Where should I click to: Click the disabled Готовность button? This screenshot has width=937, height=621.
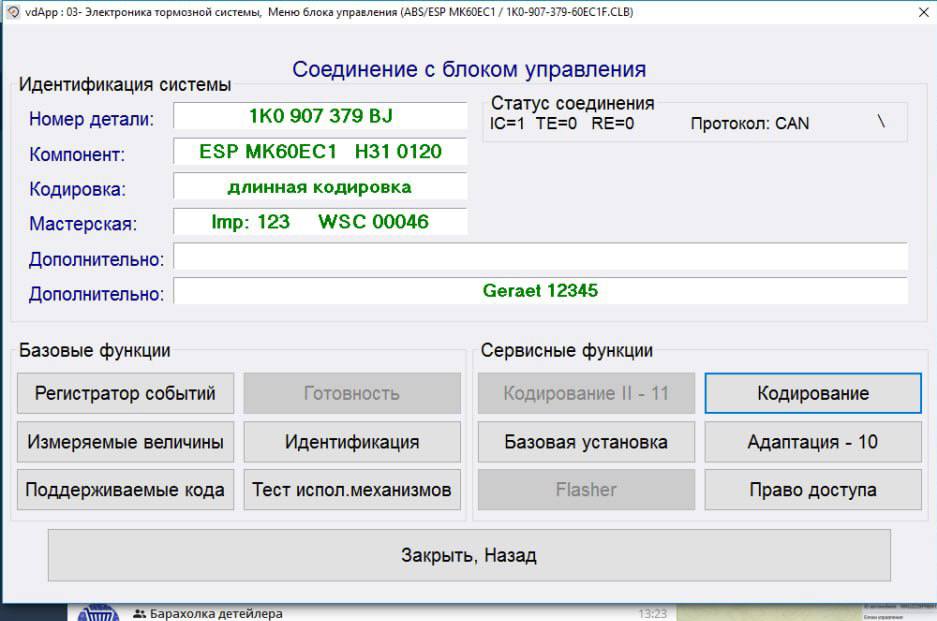pos(352,393)
